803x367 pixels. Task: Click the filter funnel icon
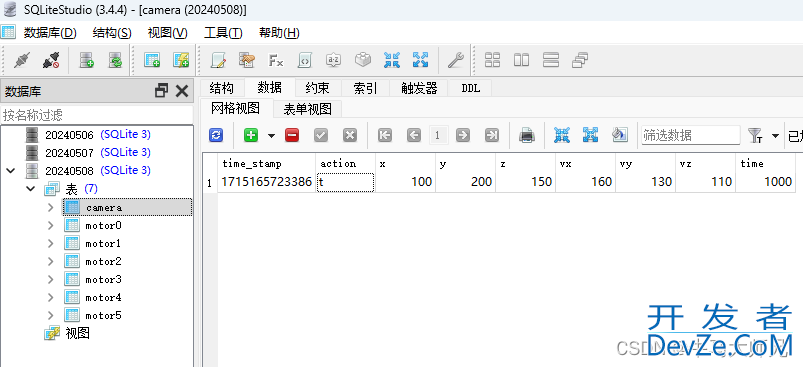pyautogui.click(x=755, y=136)
